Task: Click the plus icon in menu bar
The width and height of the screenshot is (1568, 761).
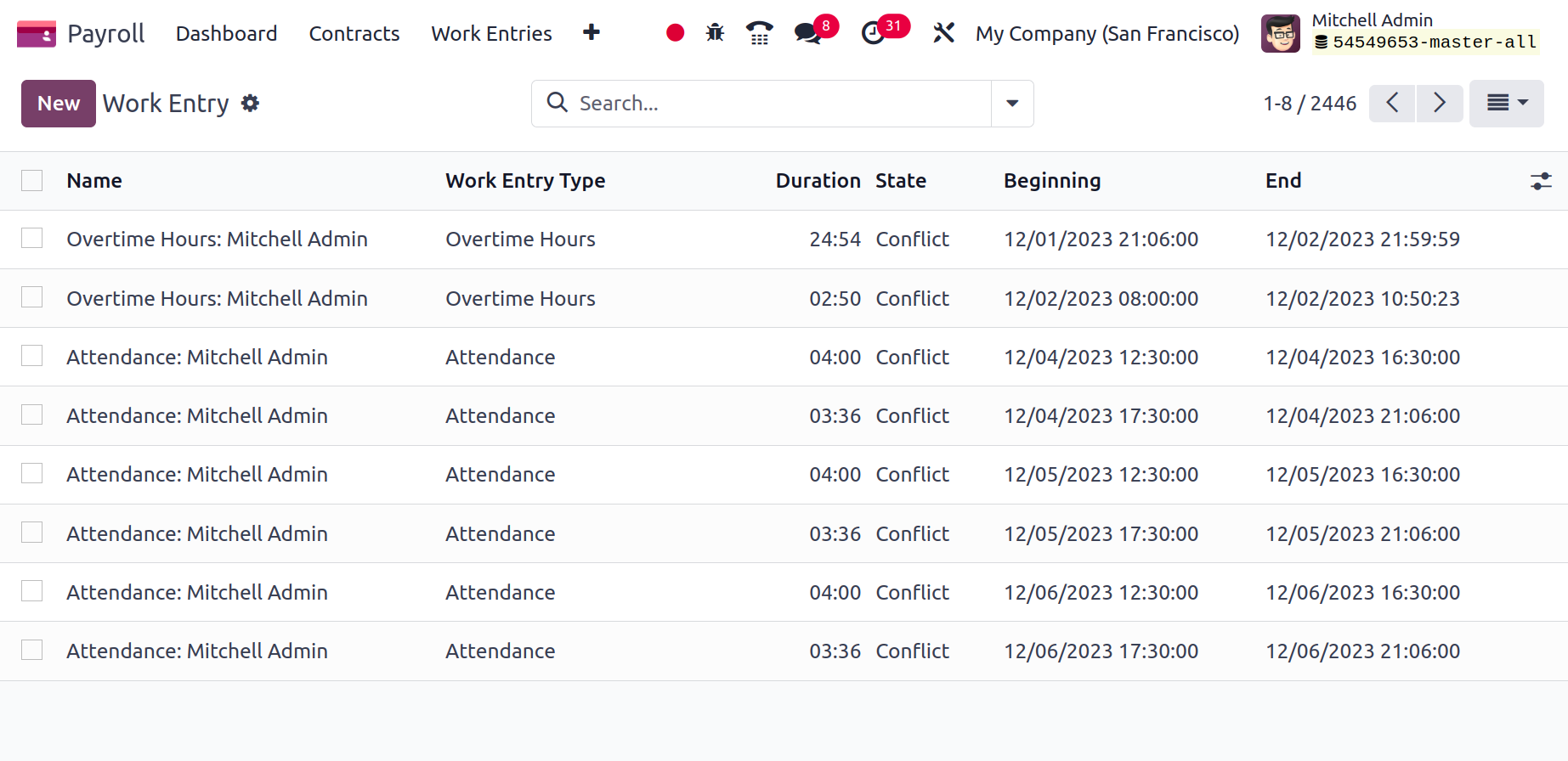Action: [x=592, y=33]
